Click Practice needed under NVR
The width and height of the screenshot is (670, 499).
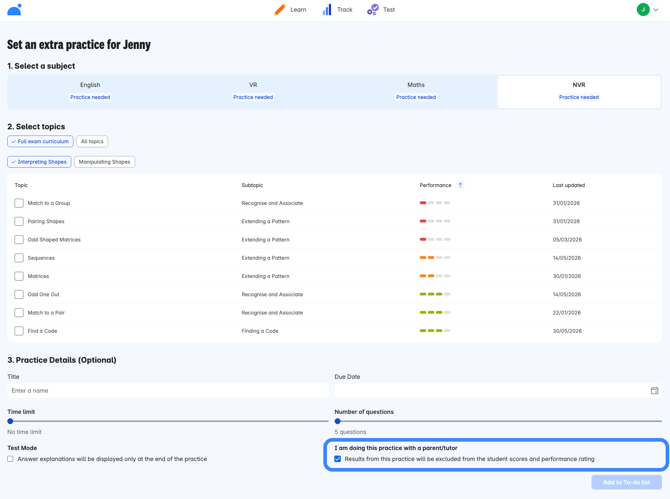579,97
